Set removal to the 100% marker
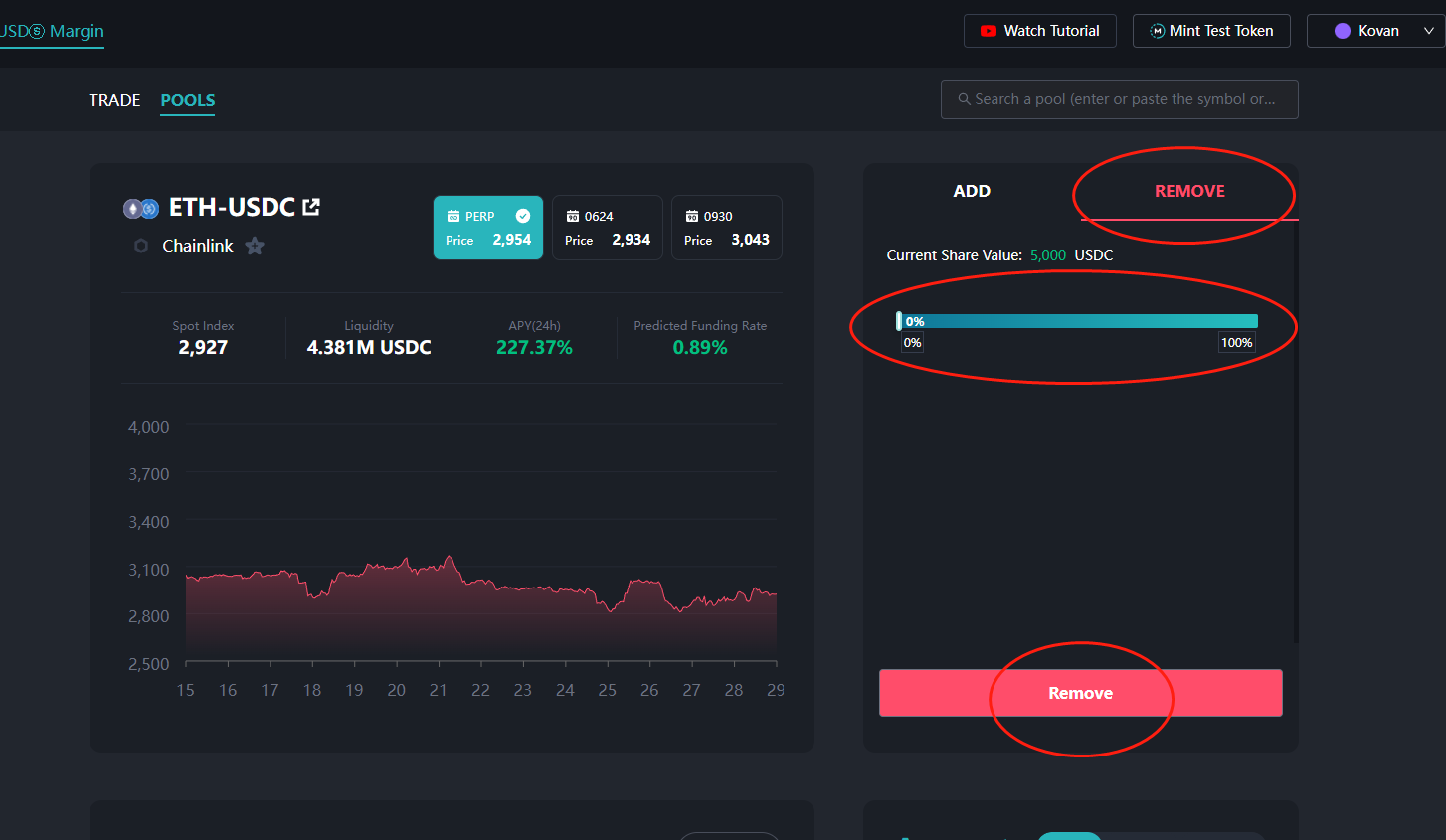 (1236, 343)
